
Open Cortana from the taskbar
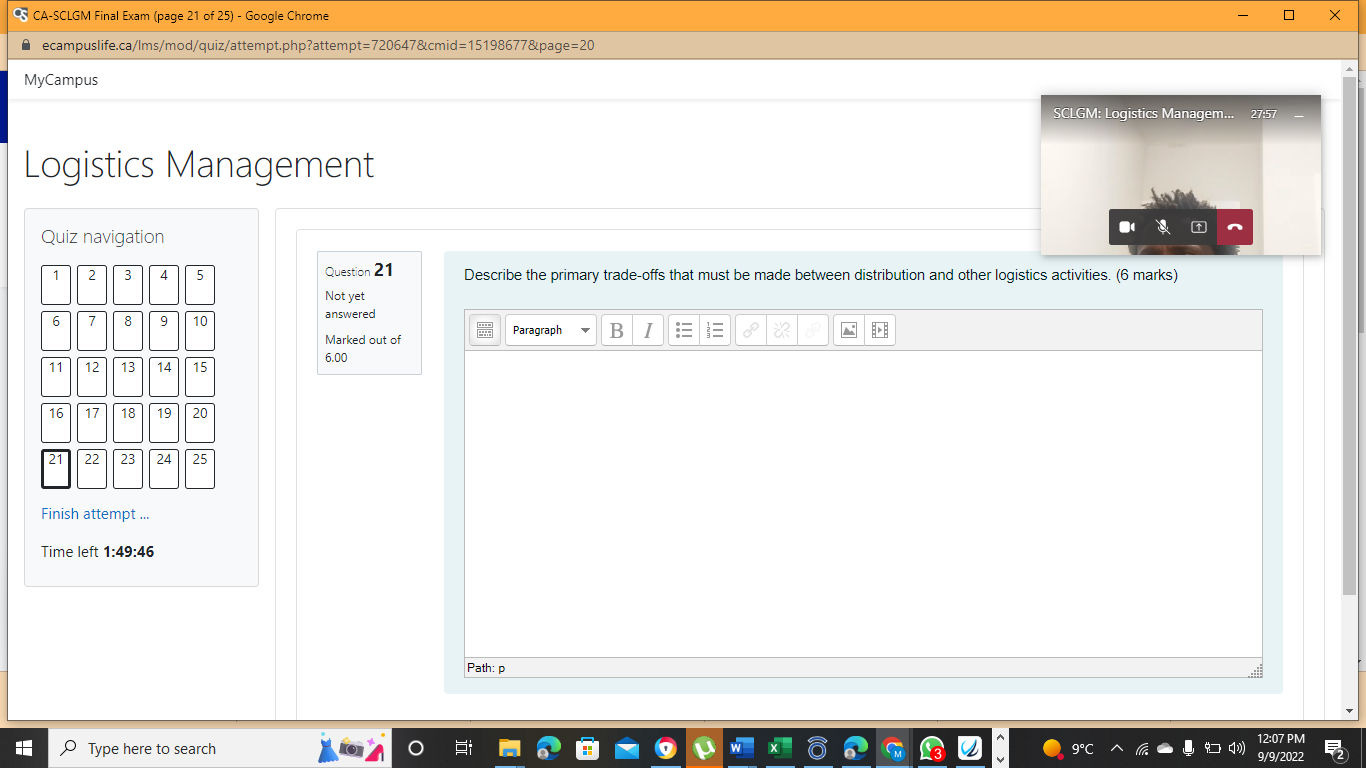(x=417, y=748)
